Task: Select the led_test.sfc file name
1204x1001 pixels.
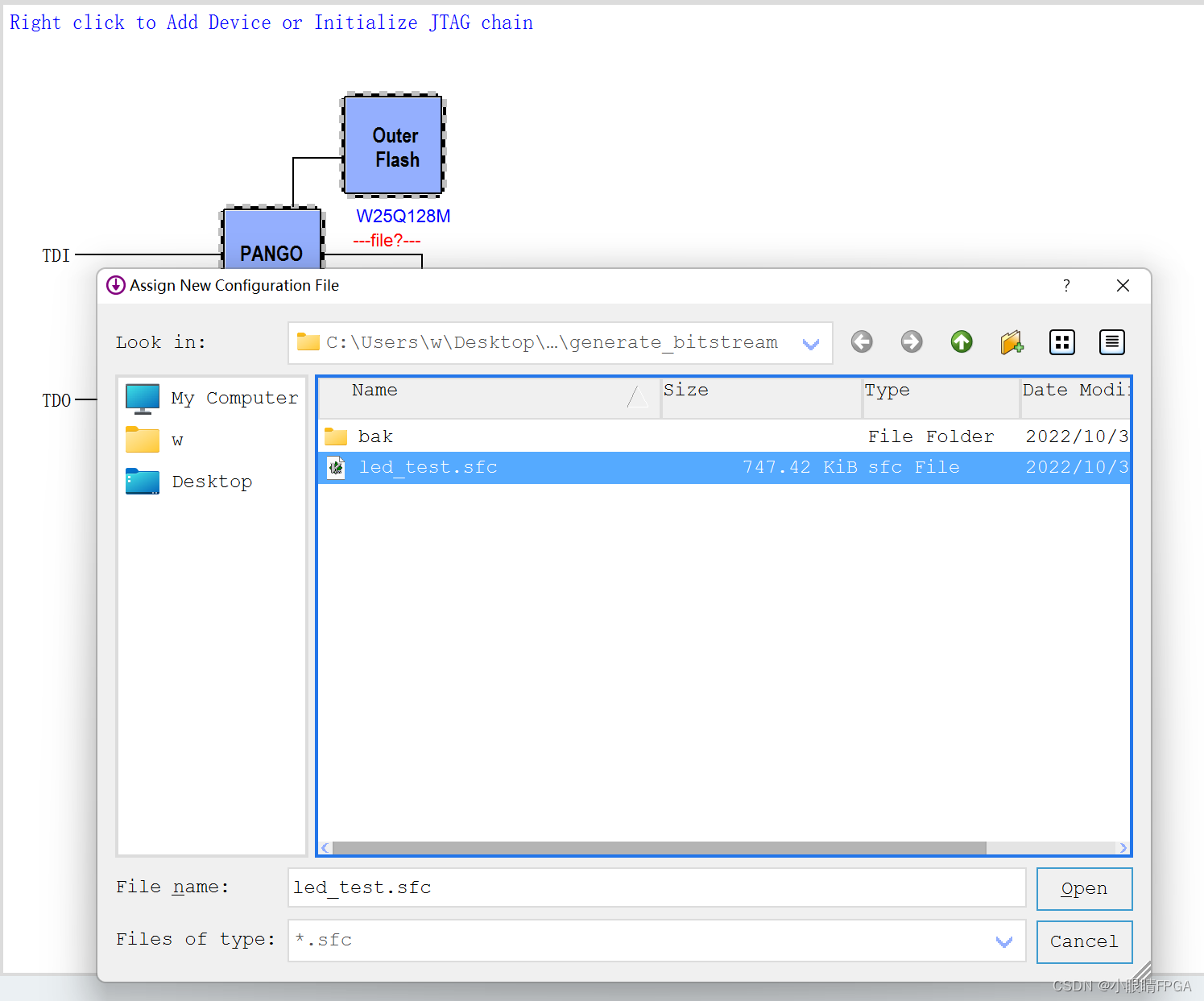Action: (x=428, y=467)
